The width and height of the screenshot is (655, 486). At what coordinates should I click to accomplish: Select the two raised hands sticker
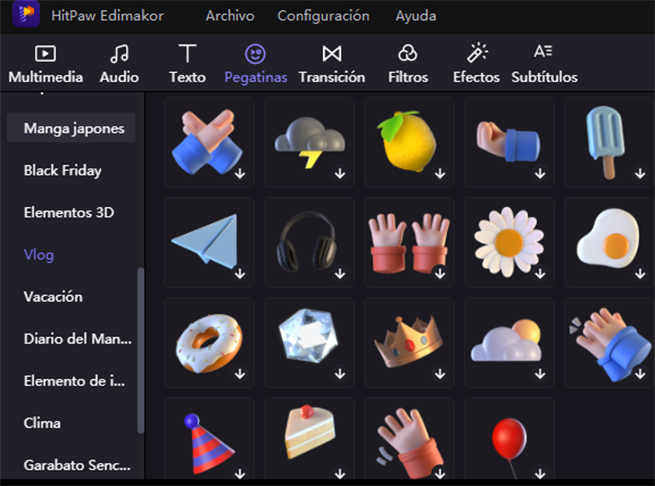(x=409, y=242)
